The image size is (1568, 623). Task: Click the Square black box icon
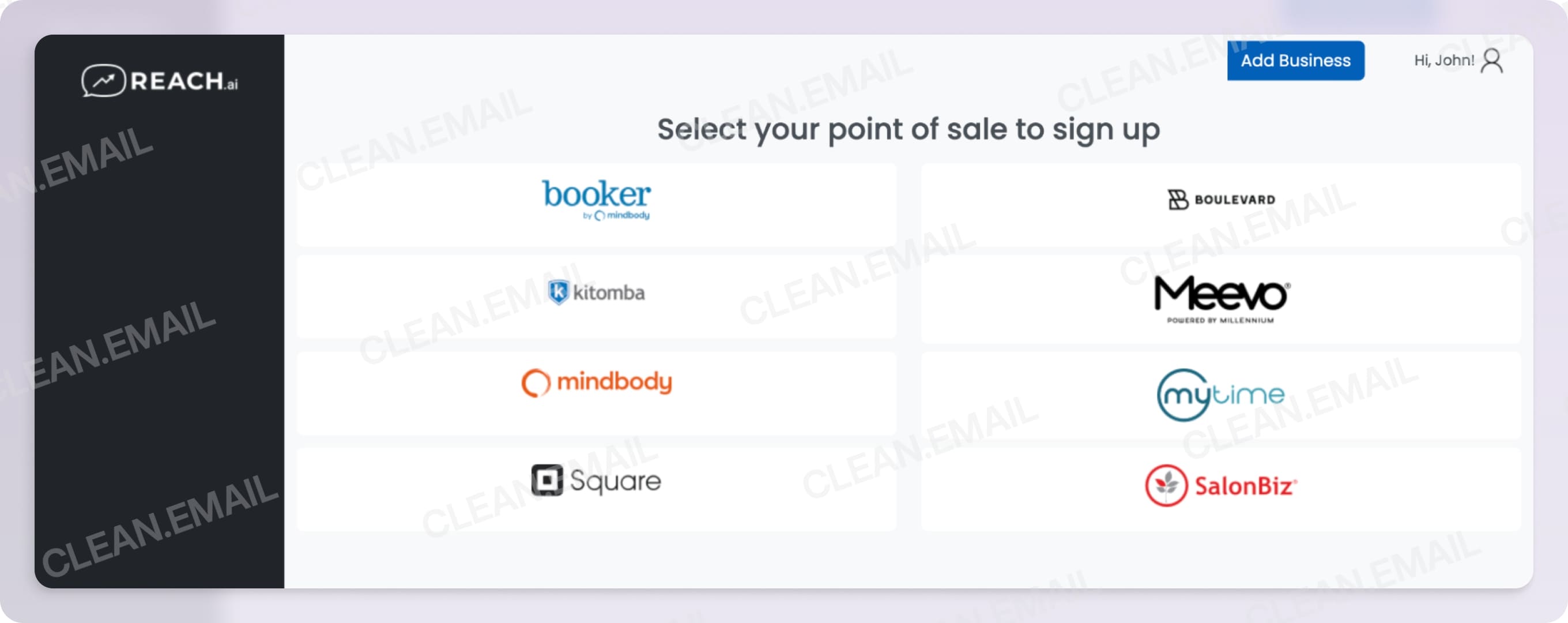point(546,480)
